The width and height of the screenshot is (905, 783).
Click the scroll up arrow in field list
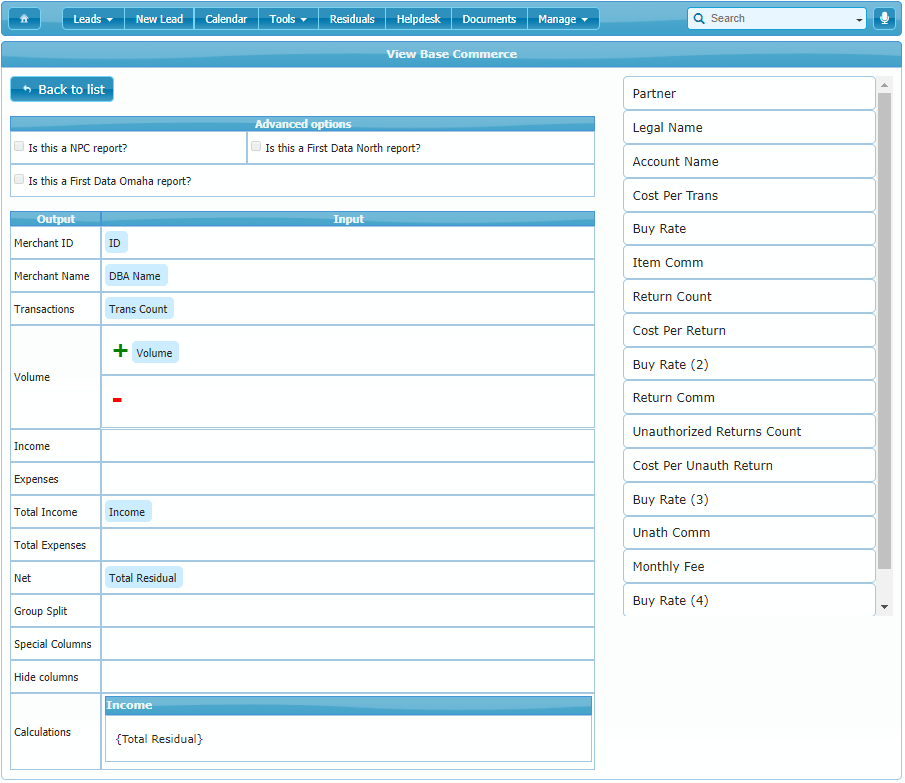(884, 86)
